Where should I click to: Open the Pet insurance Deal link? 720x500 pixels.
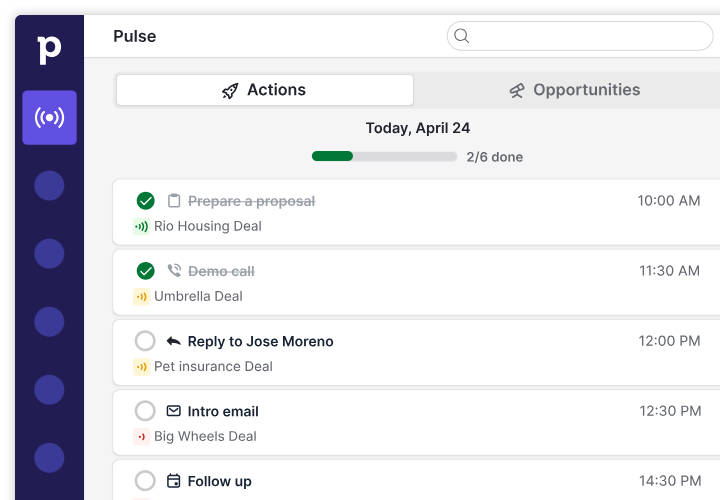[213, 366]
